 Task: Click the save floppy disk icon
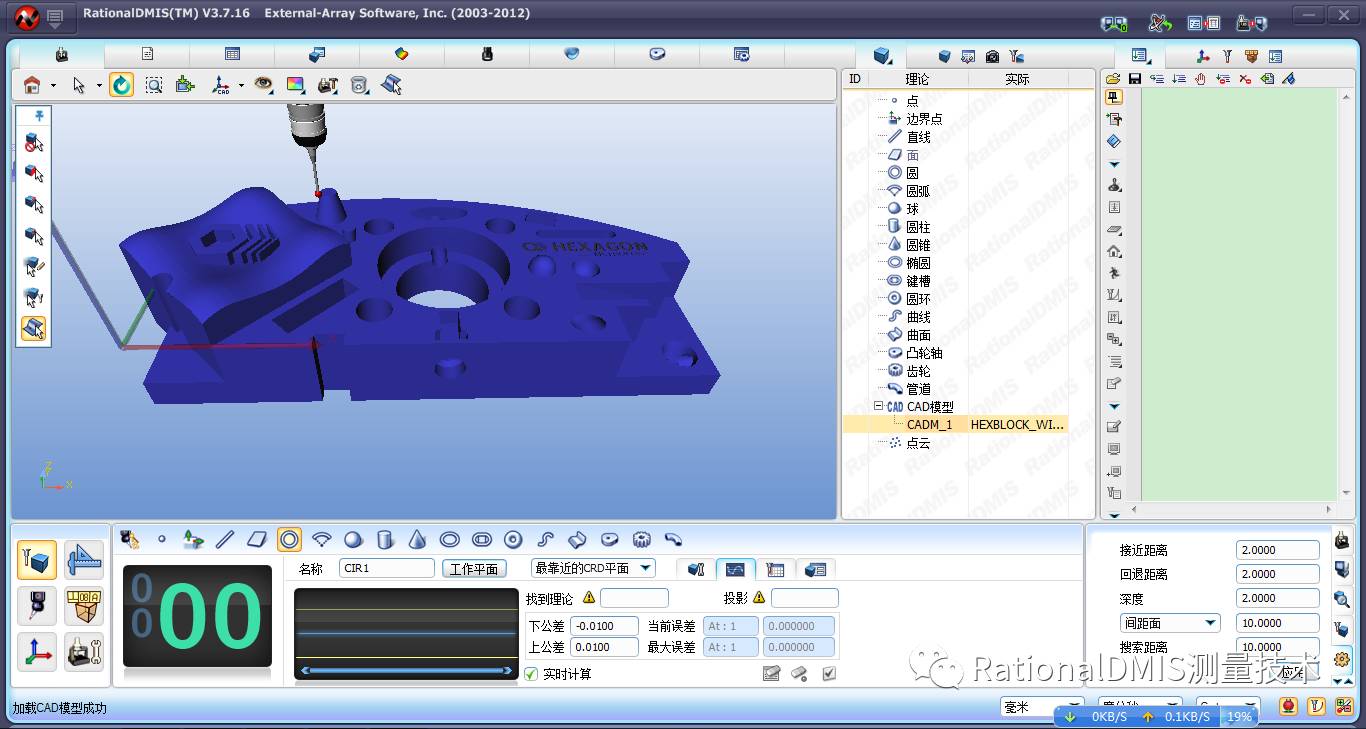pyautogui.click(x=1134, y=79)
